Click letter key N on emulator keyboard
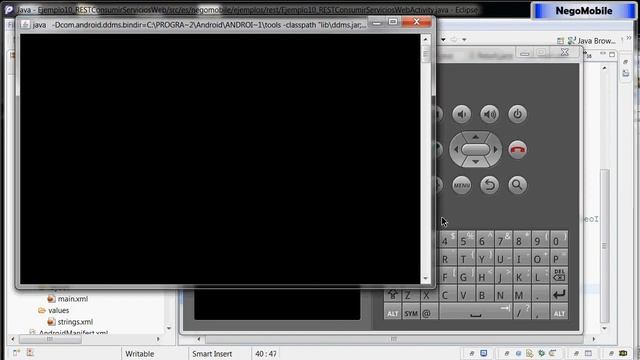This screenshot has height=360, width=640. pyautogui.click(x=502, y=294)
